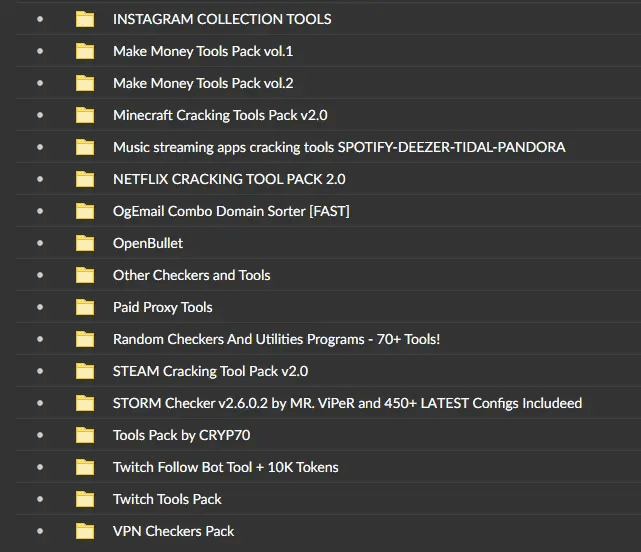Click folder icon for VPN Checkers Pack
This screenshot has height=552, width=641.
(85, 532)
